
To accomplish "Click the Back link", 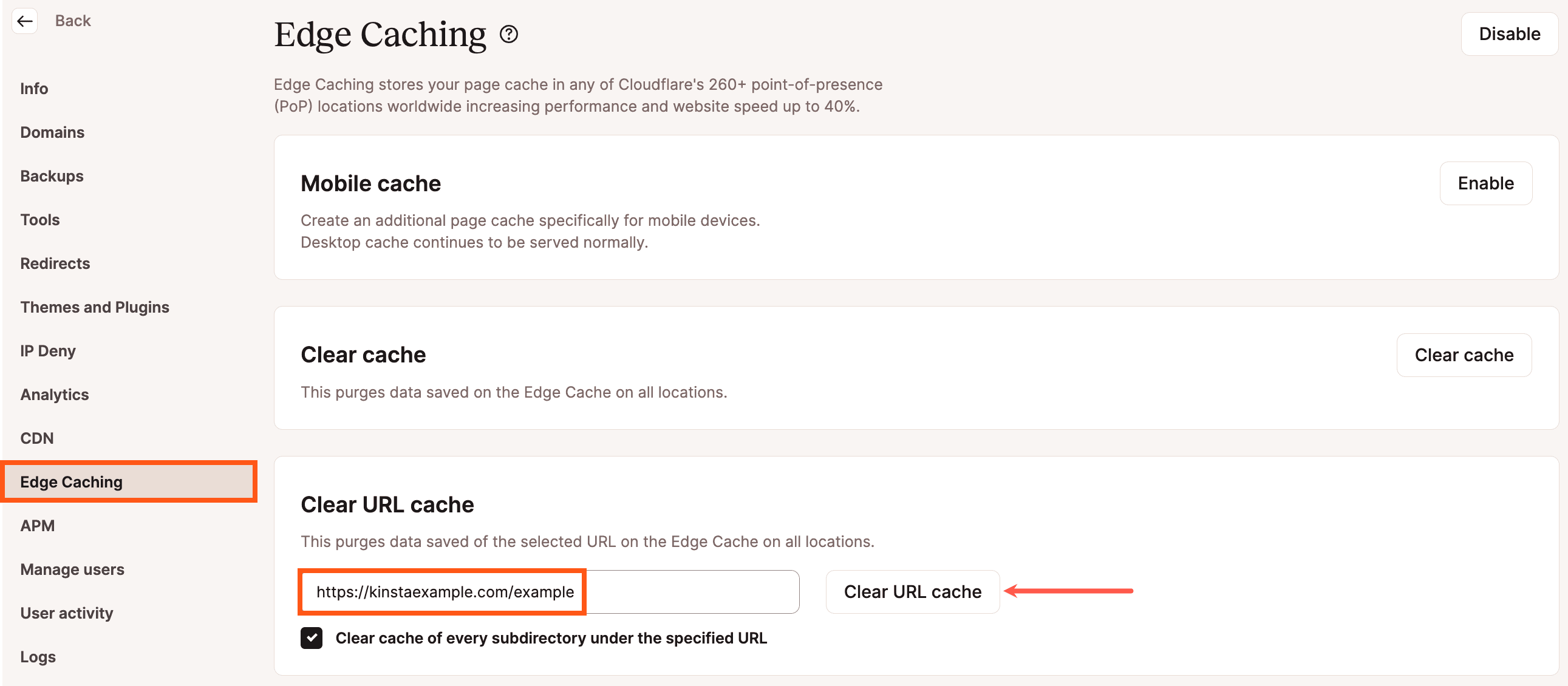I will 73,20.
